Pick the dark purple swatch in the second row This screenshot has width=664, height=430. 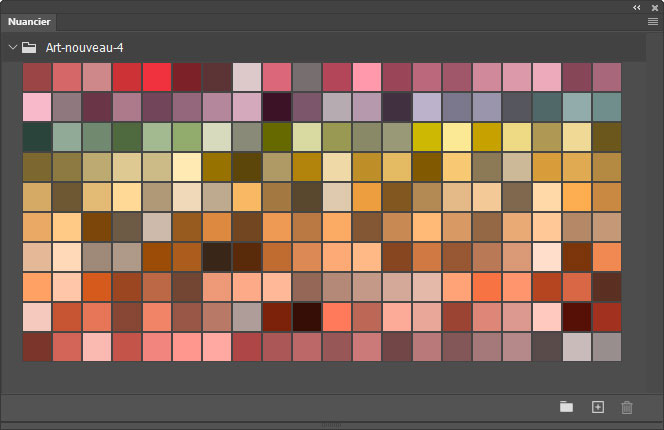pos(277,107)
